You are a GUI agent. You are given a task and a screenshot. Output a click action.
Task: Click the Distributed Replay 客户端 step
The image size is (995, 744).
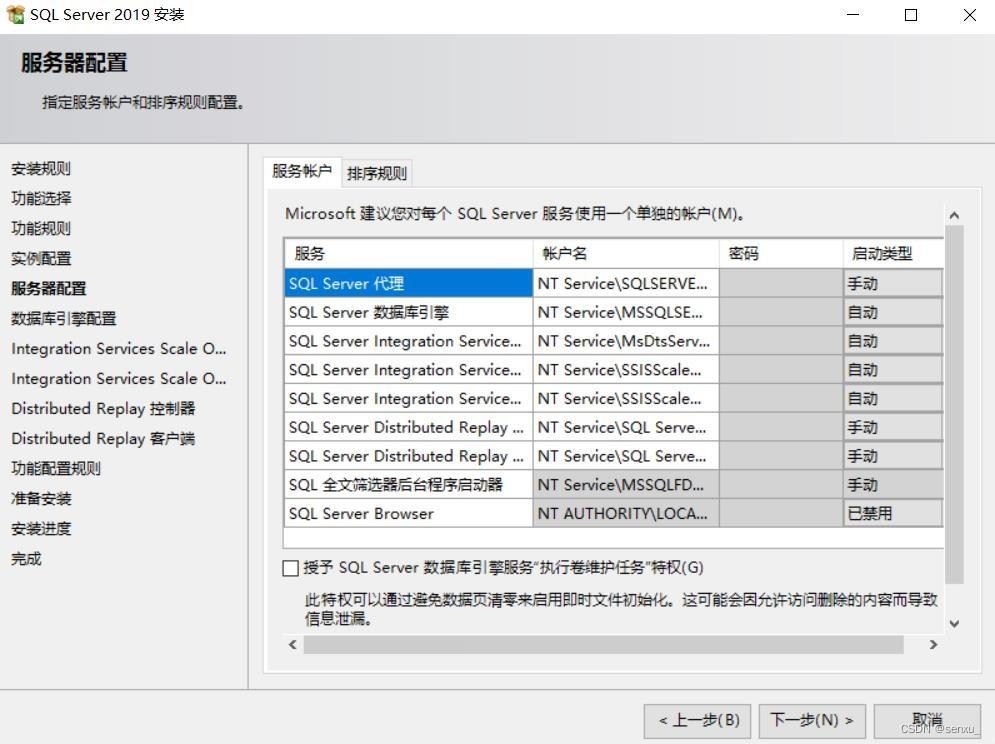pyautogui.click(x=103, y=439)
